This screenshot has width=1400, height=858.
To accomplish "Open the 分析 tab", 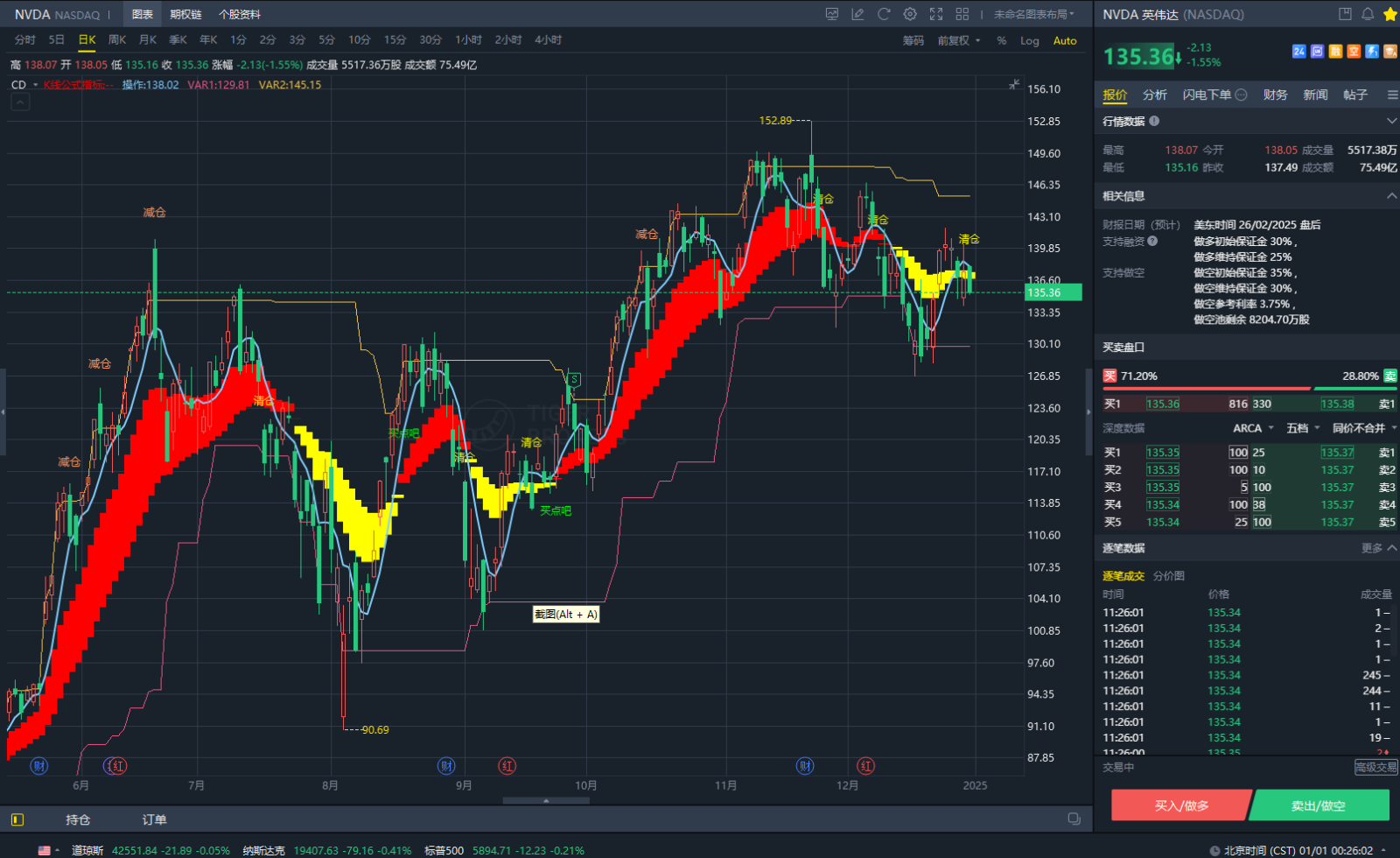I will pos(1155,95).
